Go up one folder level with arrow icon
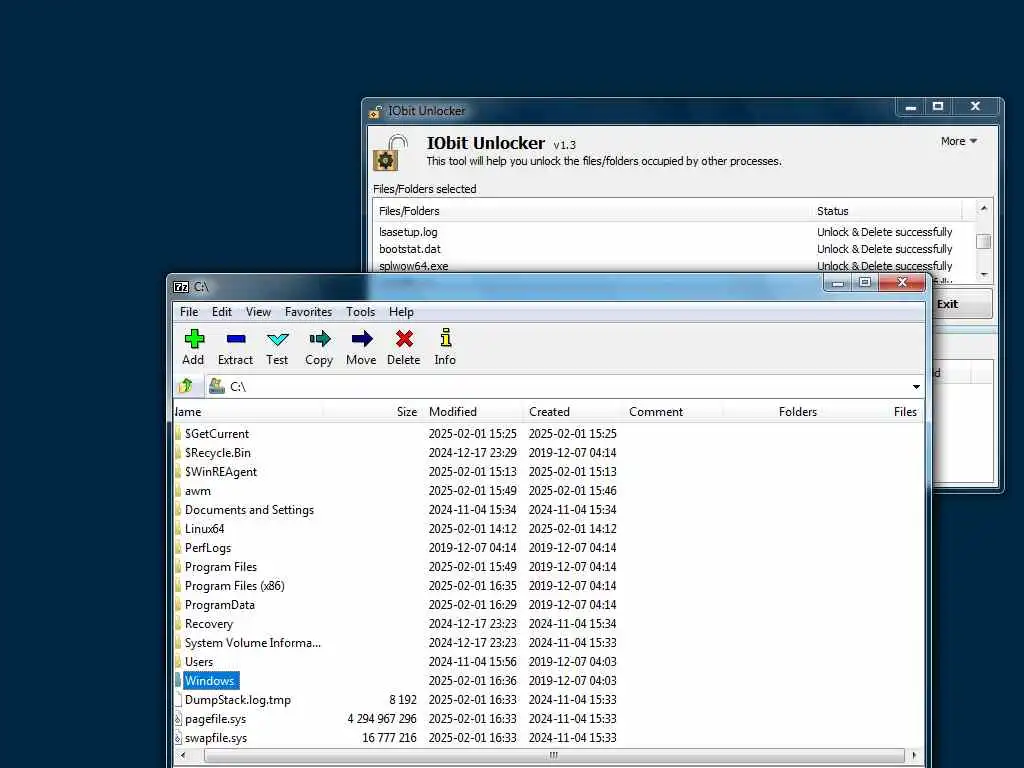This screenshot has width=1024, height=768. click(x=186, y=386)
